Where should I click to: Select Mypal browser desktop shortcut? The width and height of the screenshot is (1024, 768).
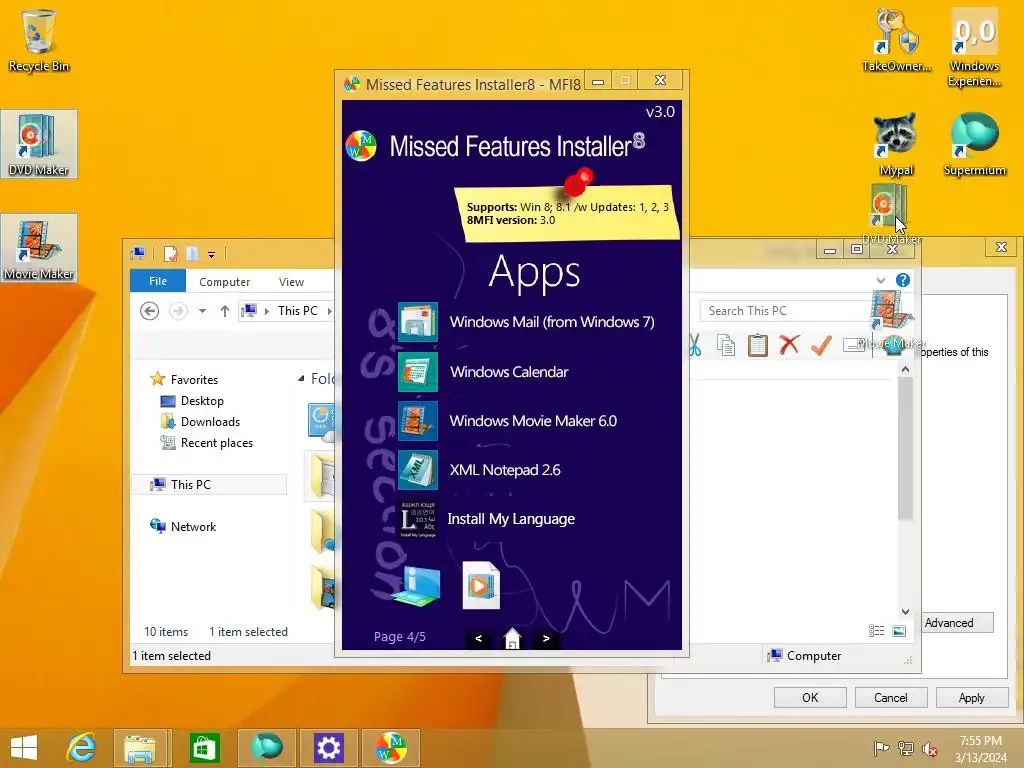[x=895, y=144]
